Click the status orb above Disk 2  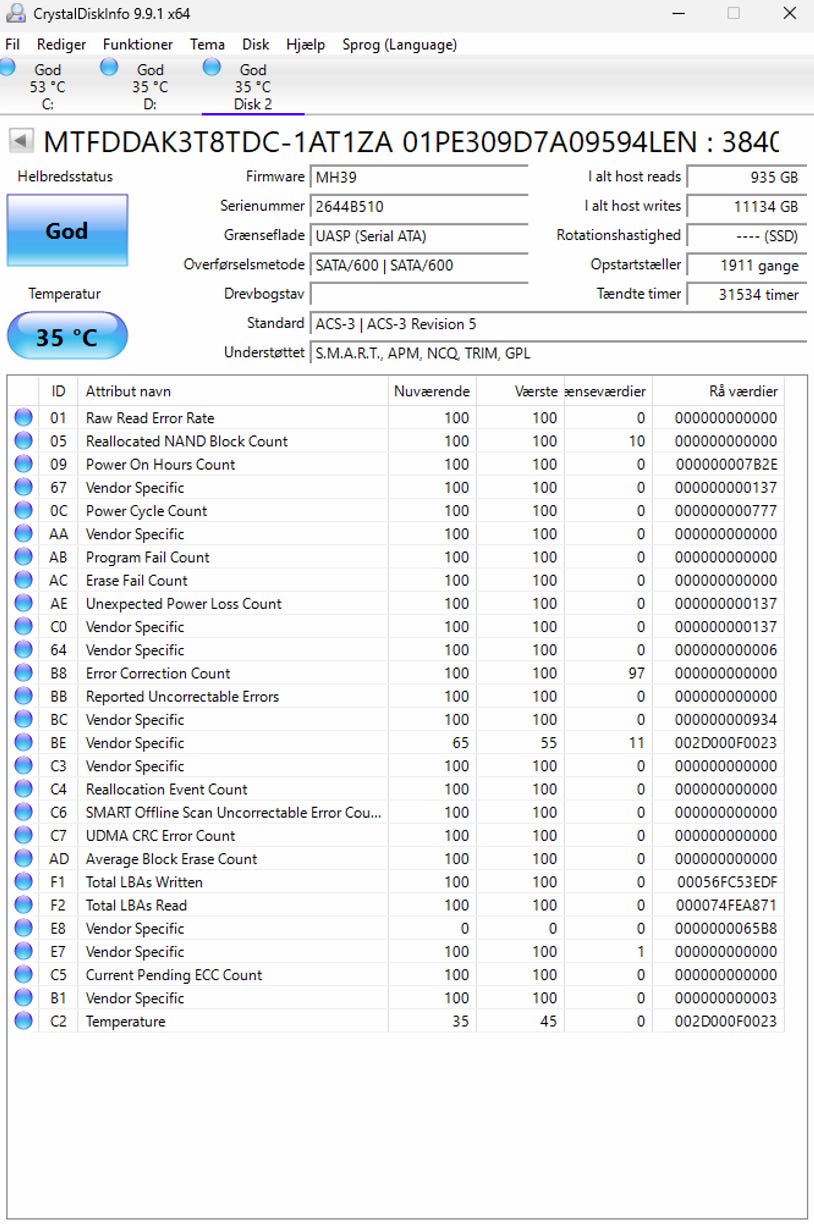tap(212, 67)
